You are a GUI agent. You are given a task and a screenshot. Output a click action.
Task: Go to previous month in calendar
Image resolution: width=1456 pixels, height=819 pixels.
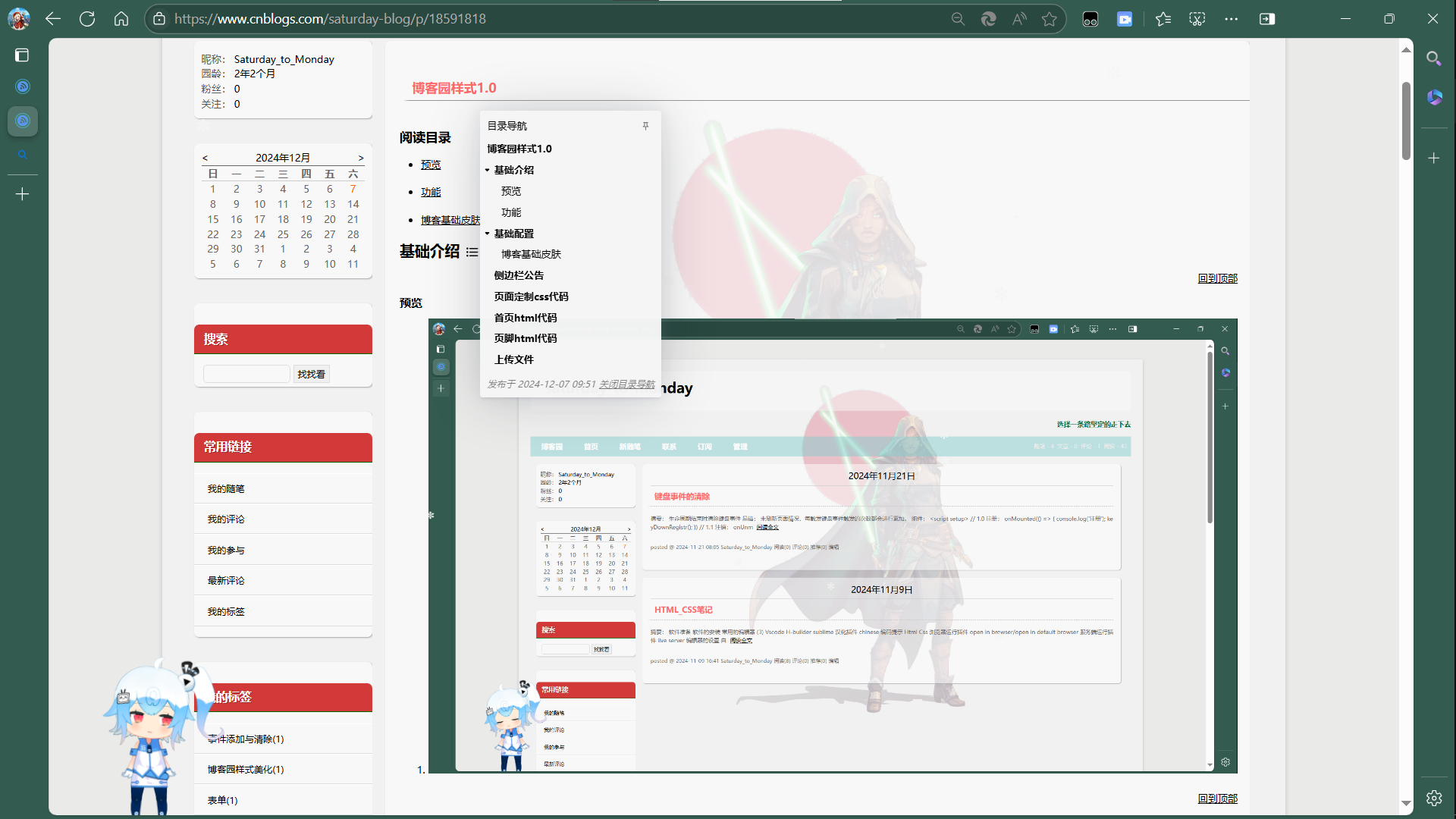205,158
